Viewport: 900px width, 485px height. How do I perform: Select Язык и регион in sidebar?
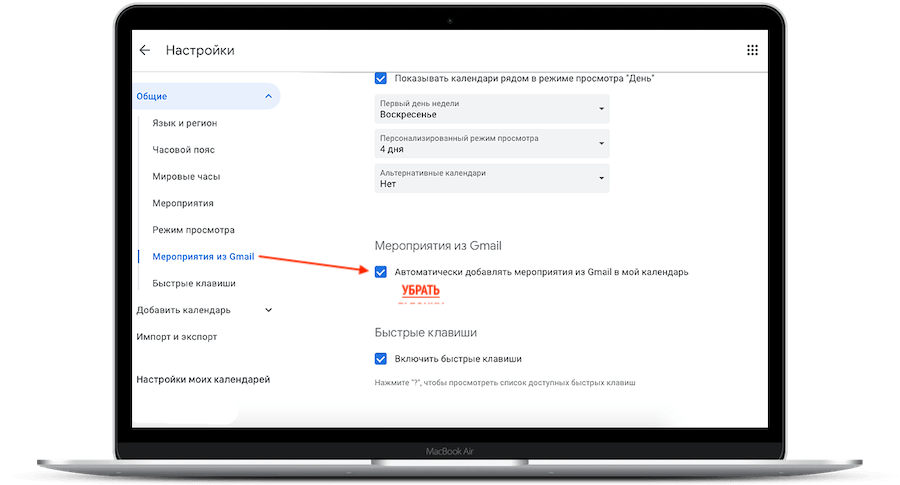coord(185,123)
